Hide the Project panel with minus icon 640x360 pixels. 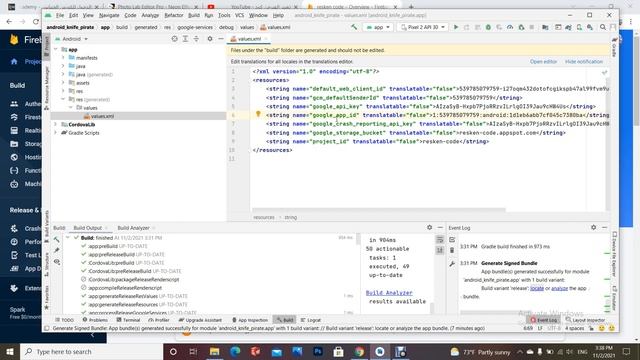[221, 39]
